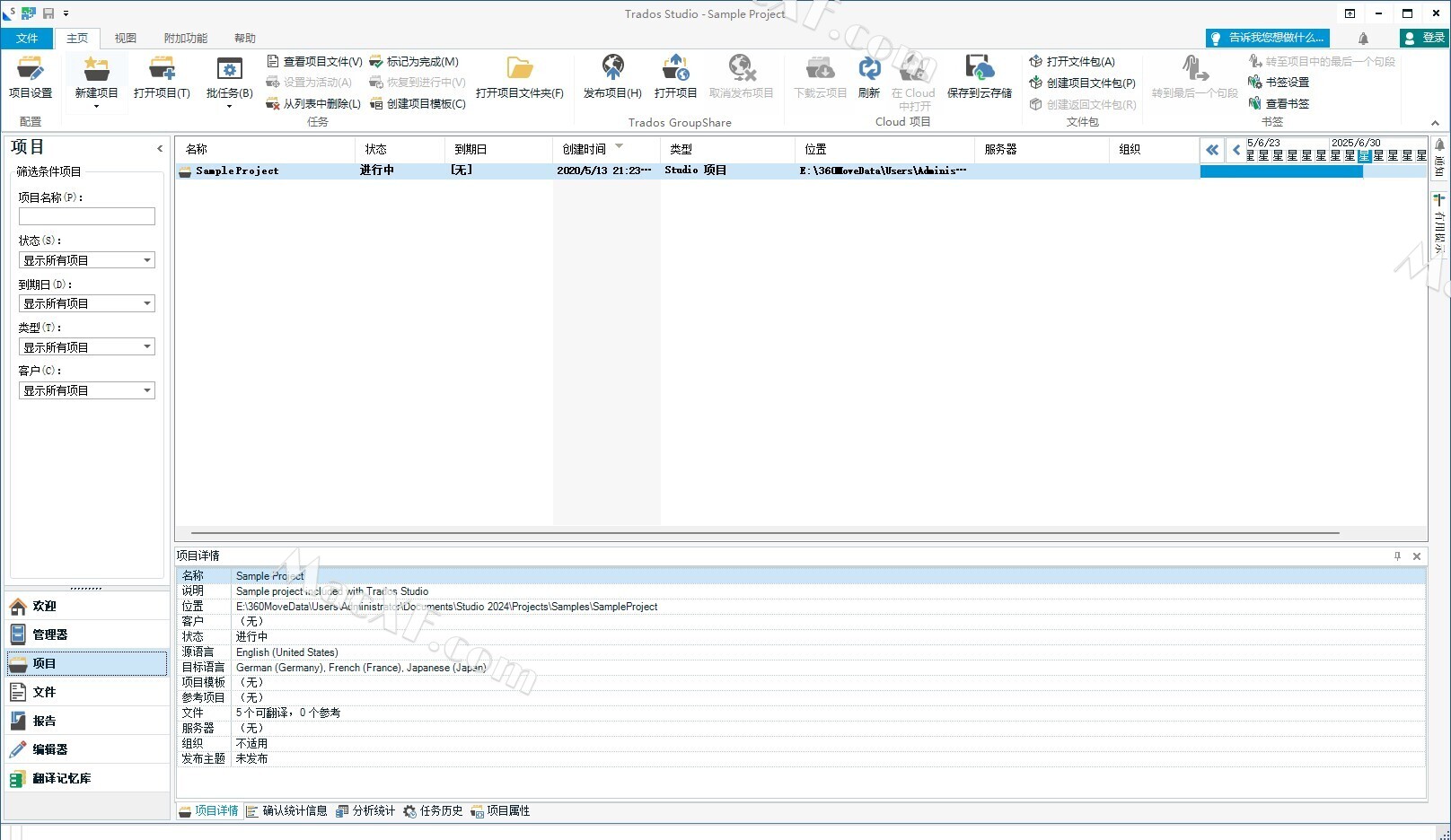Click the 位置 column header
1451x840 pixels.
(885, 149)
